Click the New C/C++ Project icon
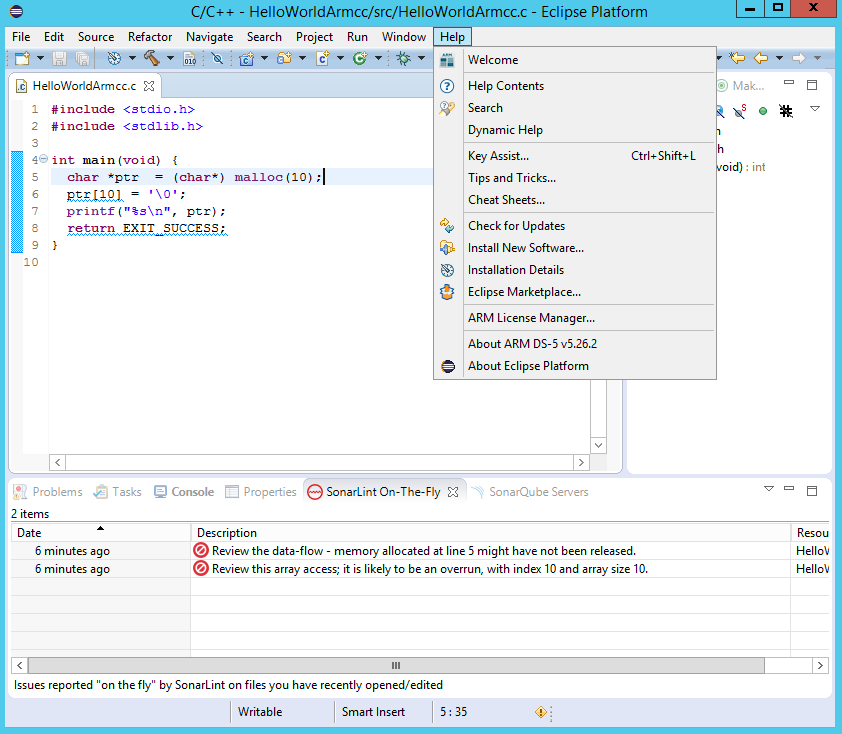842x734 pixels. pos(247,59)
